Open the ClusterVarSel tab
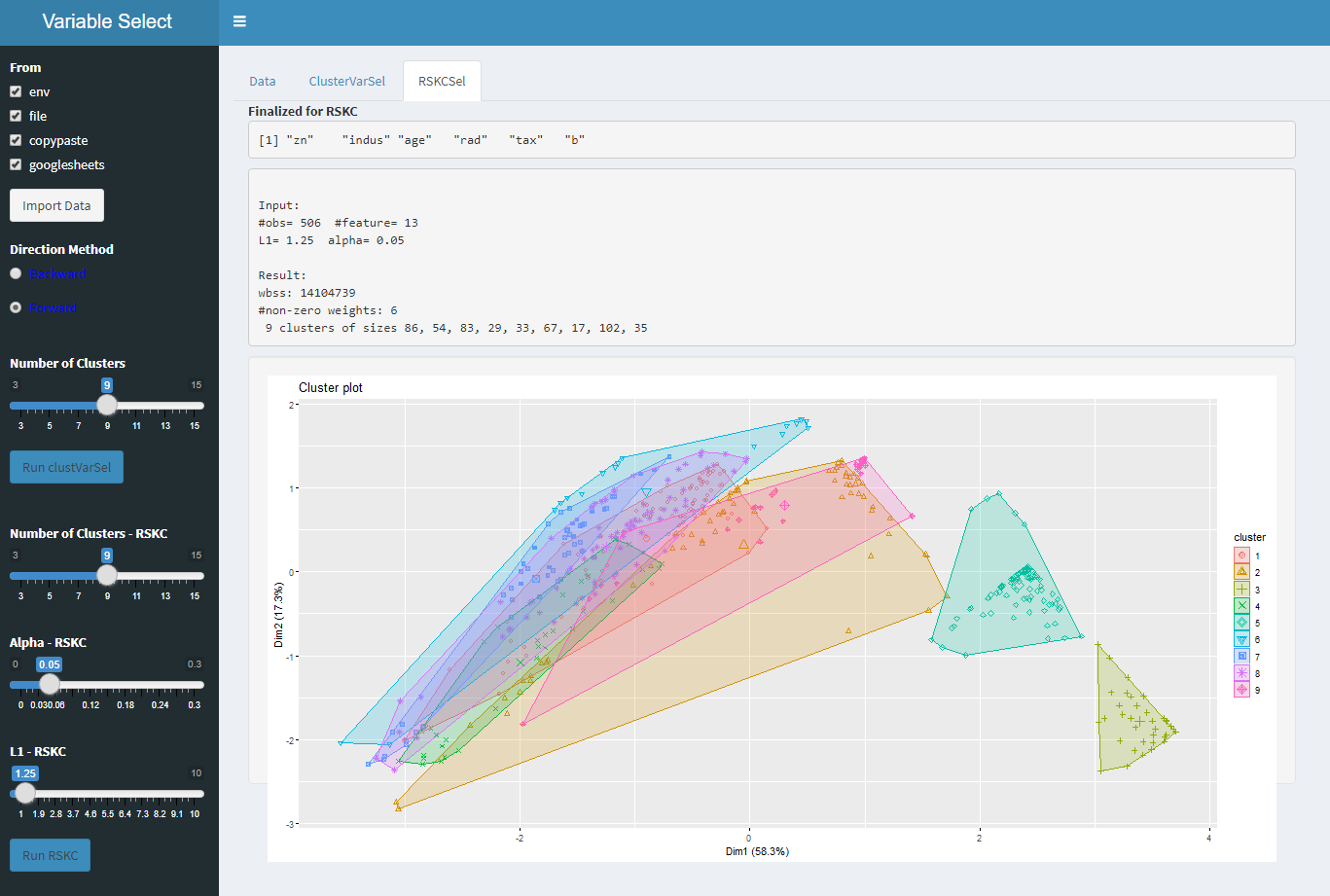 346,81
